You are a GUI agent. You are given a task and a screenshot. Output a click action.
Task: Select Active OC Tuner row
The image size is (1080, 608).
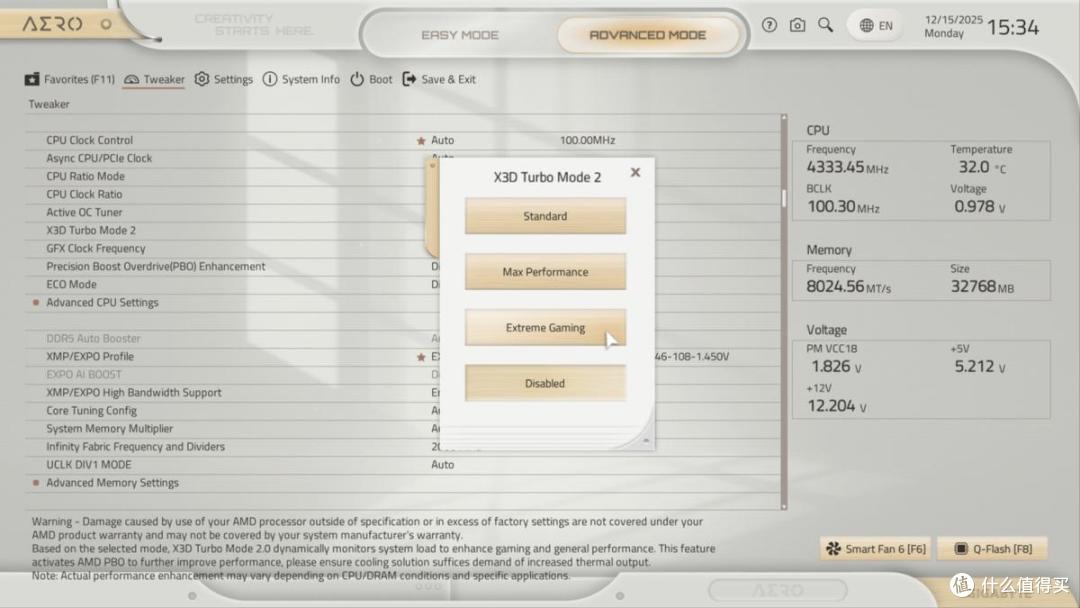pyautogui.click(x=403, y=212)
